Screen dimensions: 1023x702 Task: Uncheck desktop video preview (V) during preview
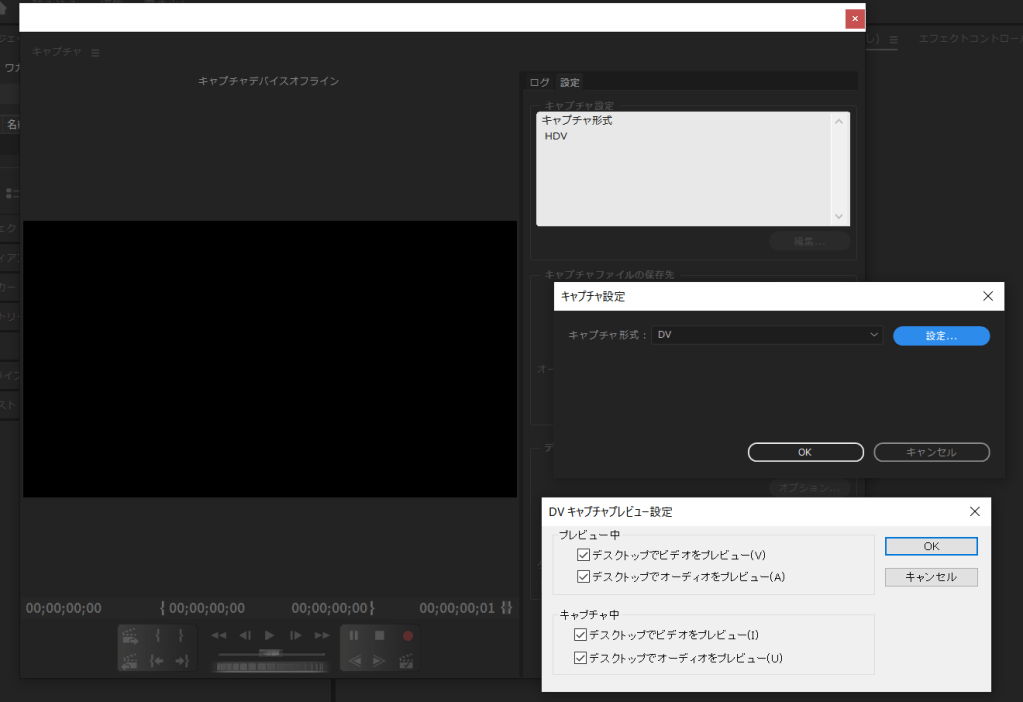583,555
